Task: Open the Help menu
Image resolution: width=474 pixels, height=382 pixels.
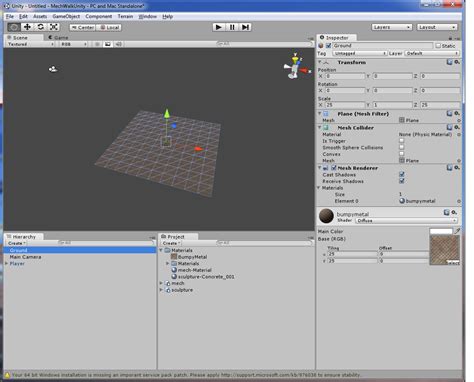Action: click(167, 16)
